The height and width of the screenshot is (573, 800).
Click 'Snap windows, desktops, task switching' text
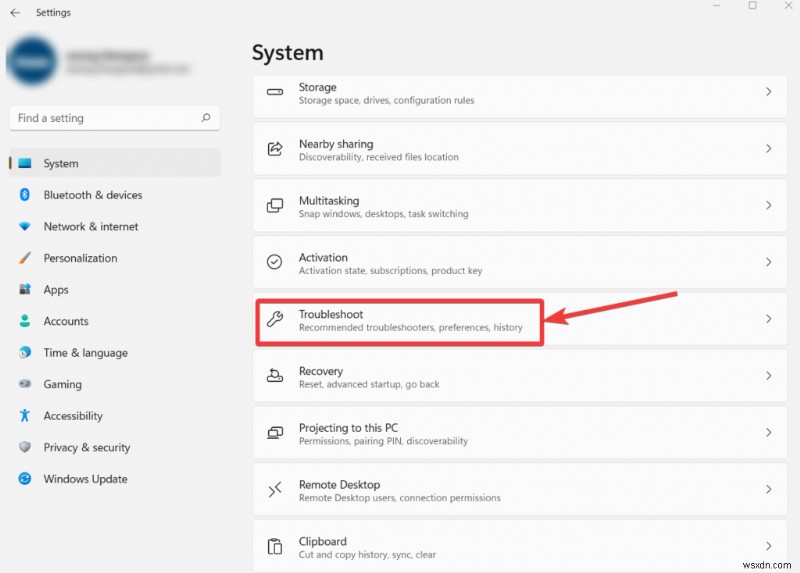pos(383,214)
